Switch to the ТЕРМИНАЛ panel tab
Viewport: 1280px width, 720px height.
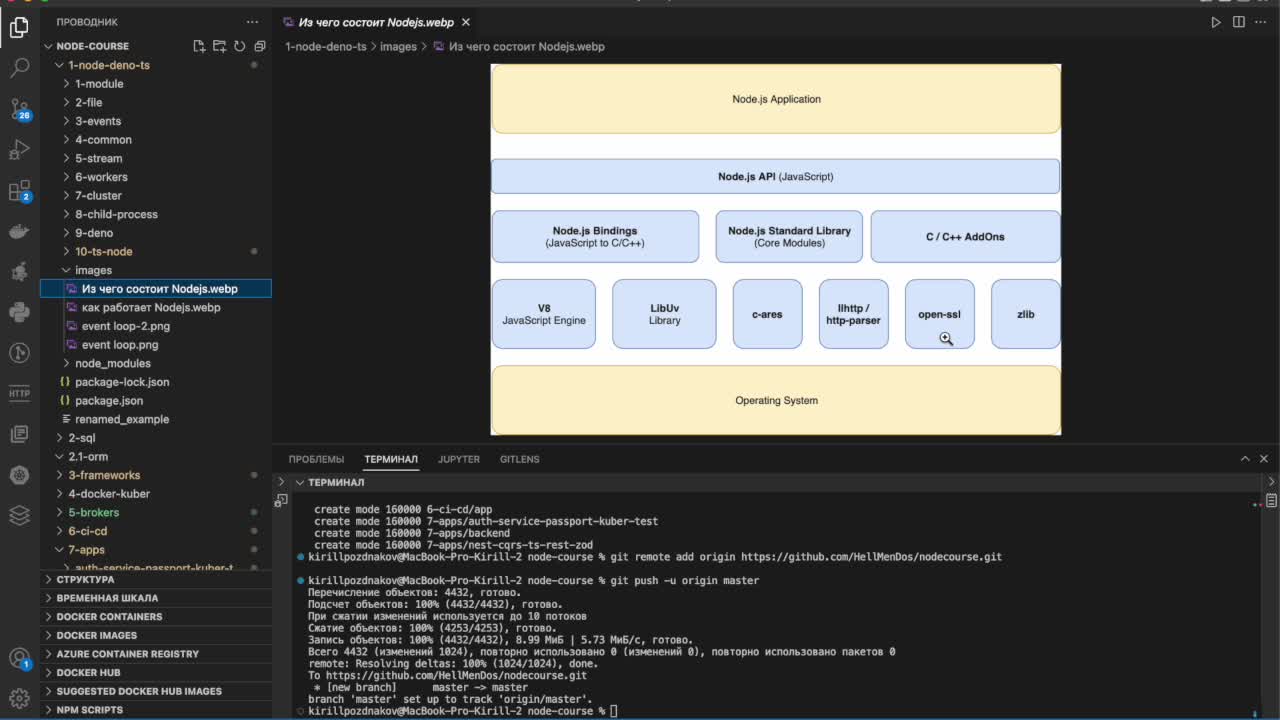pos(391,459)
